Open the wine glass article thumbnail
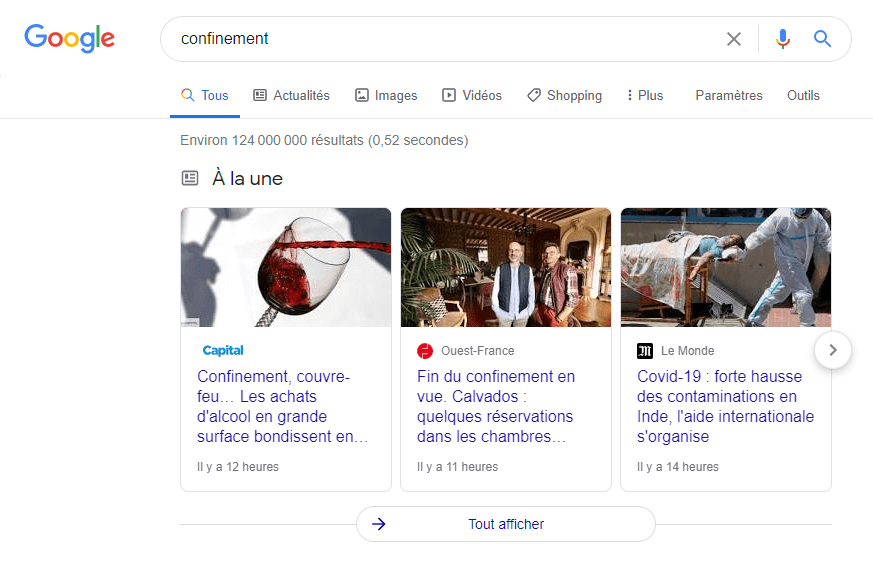Viewport: 873px width, 562px height. (x=286, y=267)
